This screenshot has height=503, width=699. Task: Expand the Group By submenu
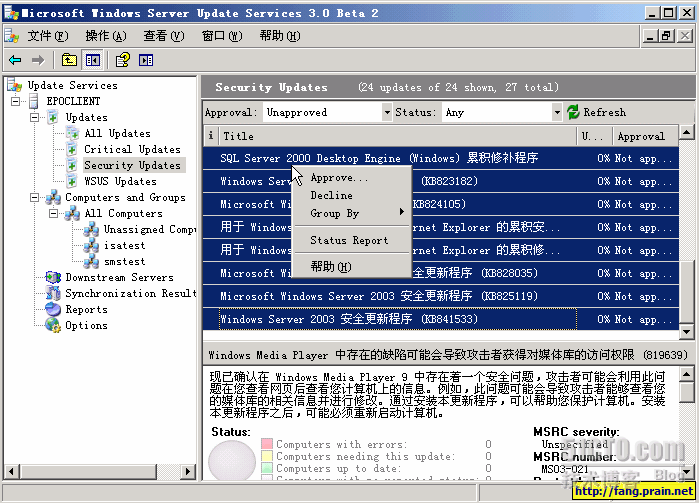(351, 213)
